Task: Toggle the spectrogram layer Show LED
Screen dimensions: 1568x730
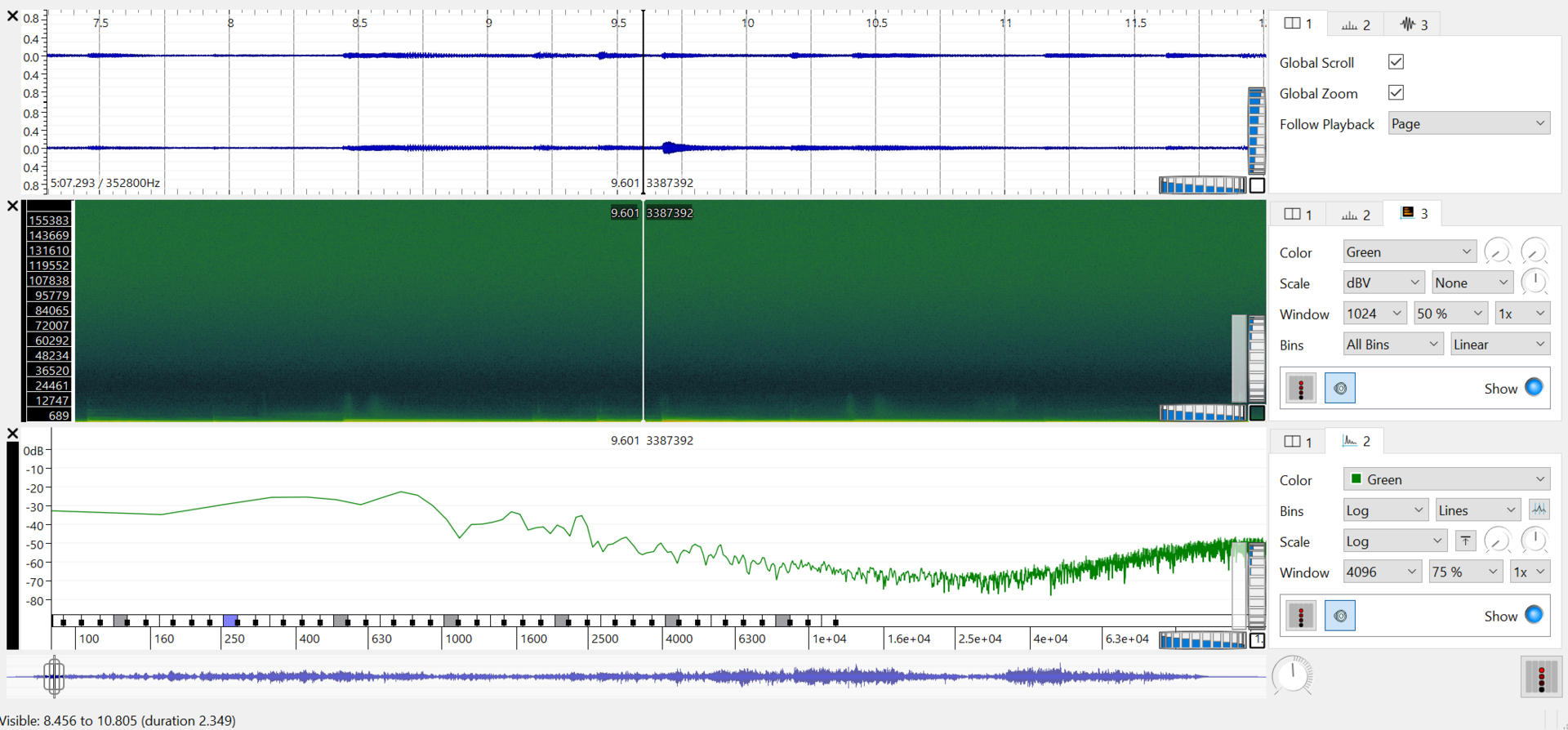Action: coord(1534,387)
